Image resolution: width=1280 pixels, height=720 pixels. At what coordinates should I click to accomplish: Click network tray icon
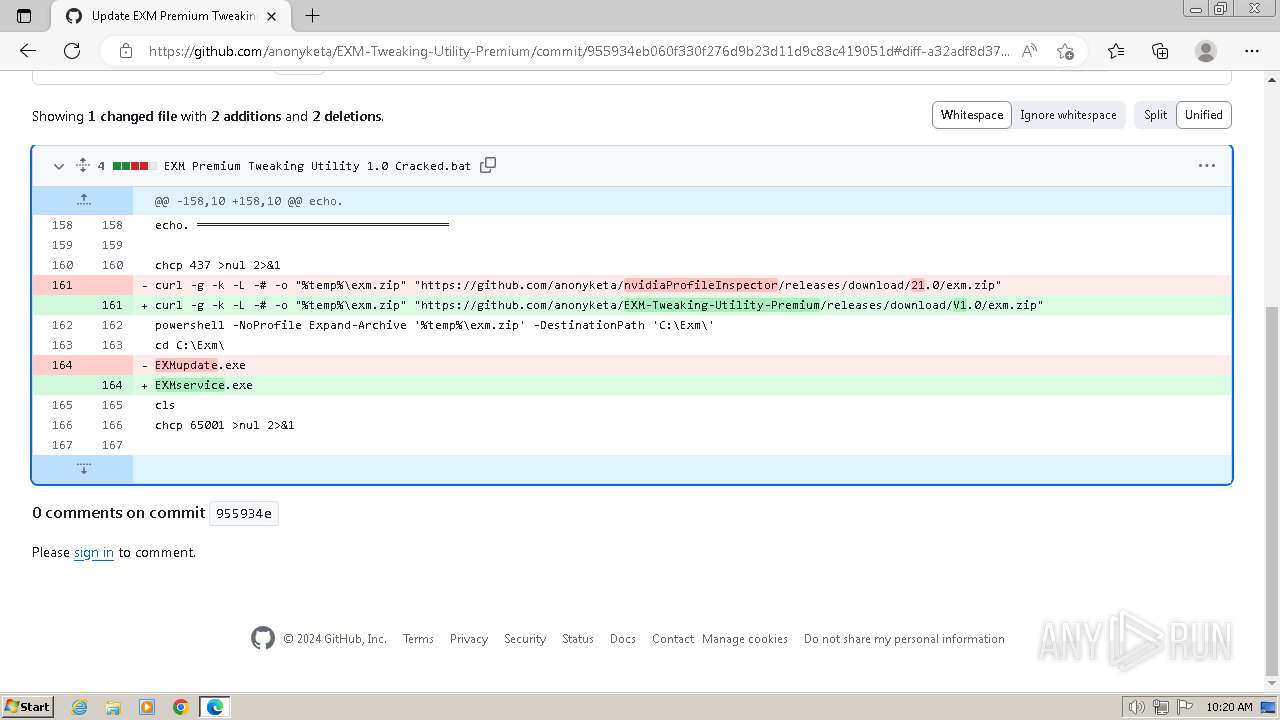tap(1161, 707)
